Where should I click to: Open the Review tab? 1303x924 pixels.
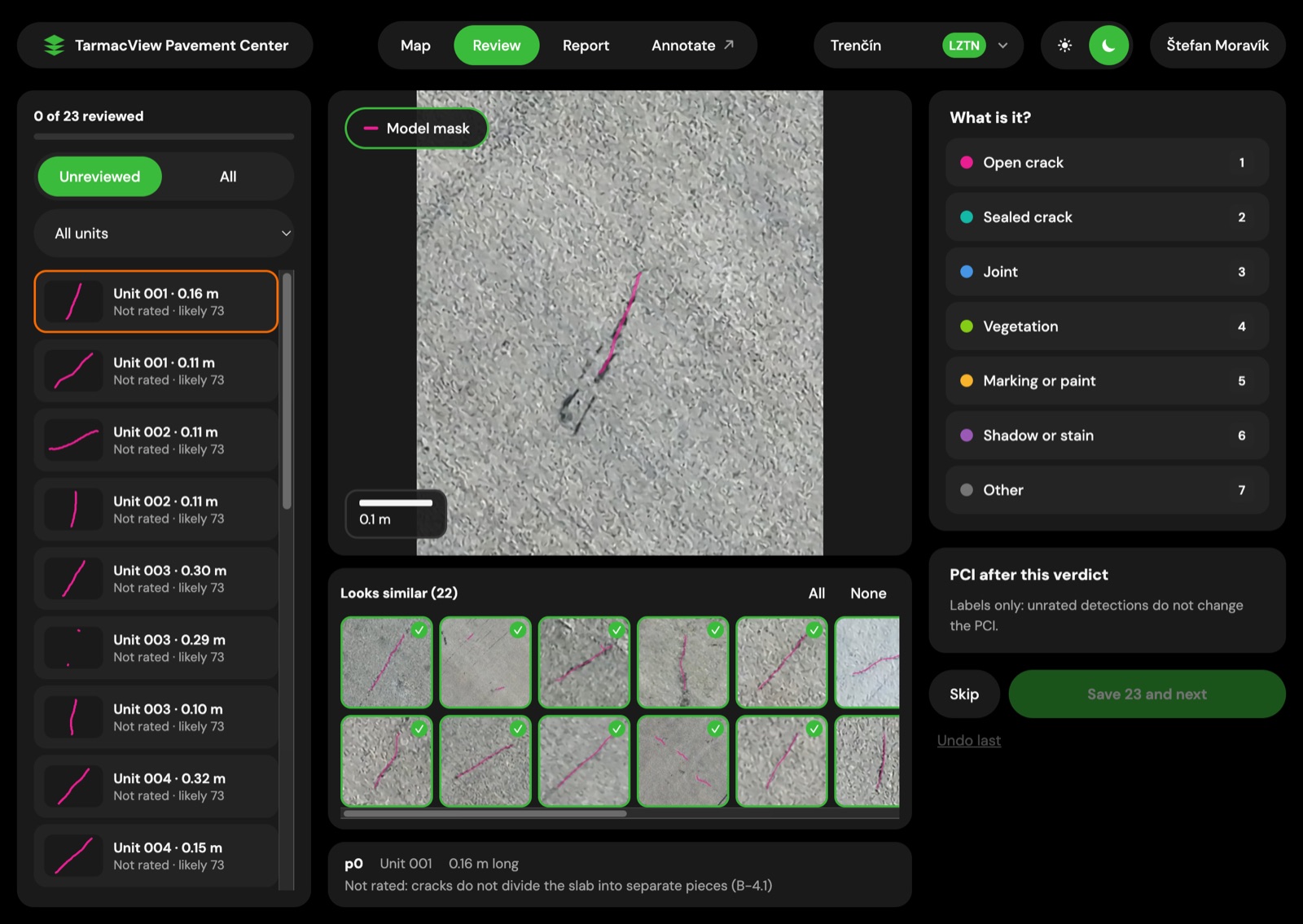[x=496, y=46]
